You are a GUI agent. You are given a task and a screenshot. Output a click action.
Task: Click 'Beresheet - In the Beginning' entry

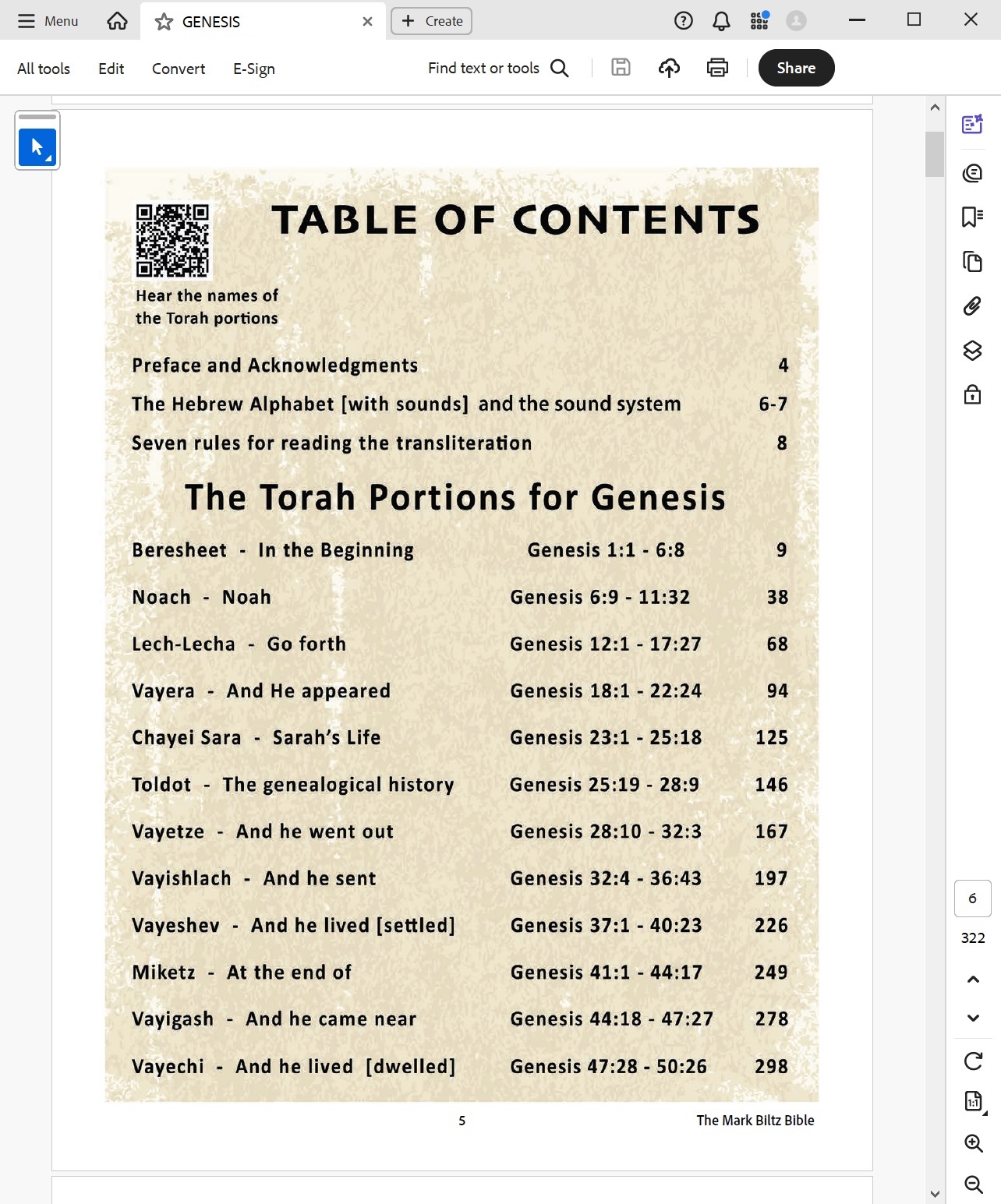[273, 550]
